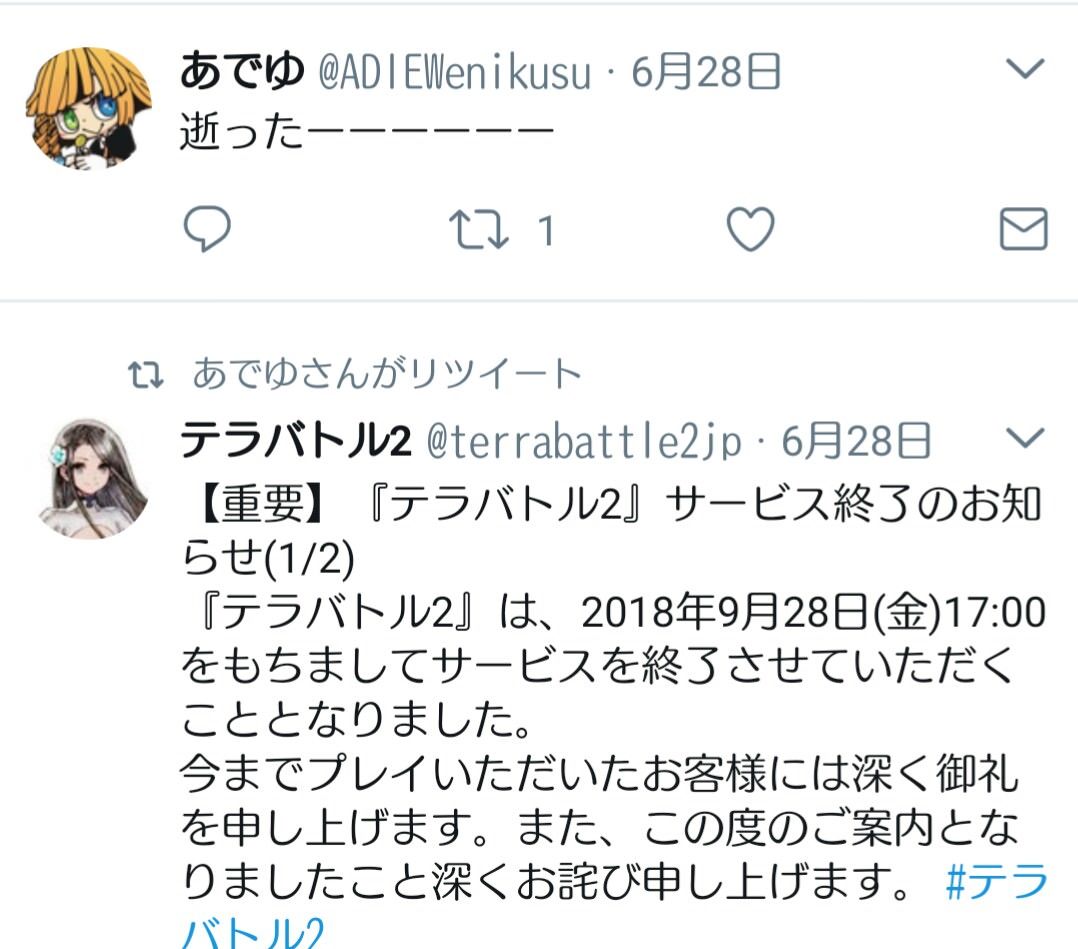Image resolution: width=1078 pixels, height=949 pixels.
Task: Click the small retweet icon above テラバトル2
Action: [x=146, y=375]
